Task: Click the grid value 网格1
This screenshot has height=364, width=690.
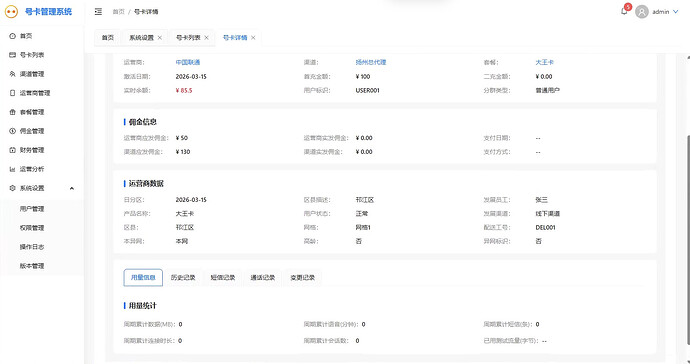Action: [x=363, y=228]
